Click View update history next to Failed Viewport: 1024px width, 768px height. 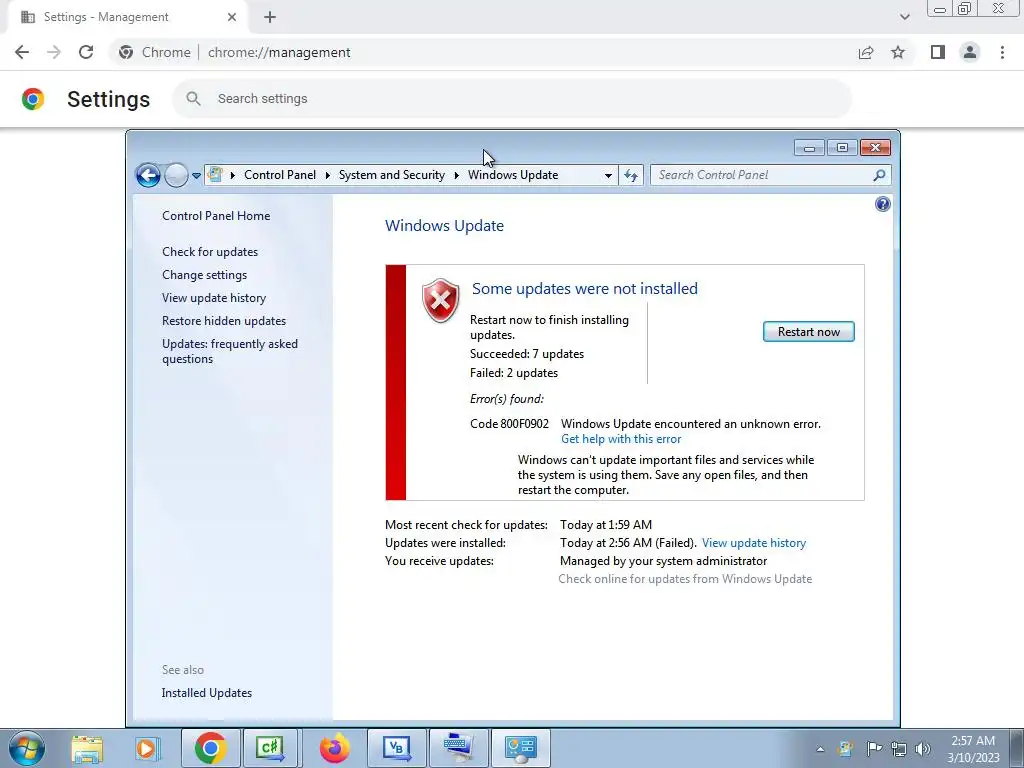(754, 543)
